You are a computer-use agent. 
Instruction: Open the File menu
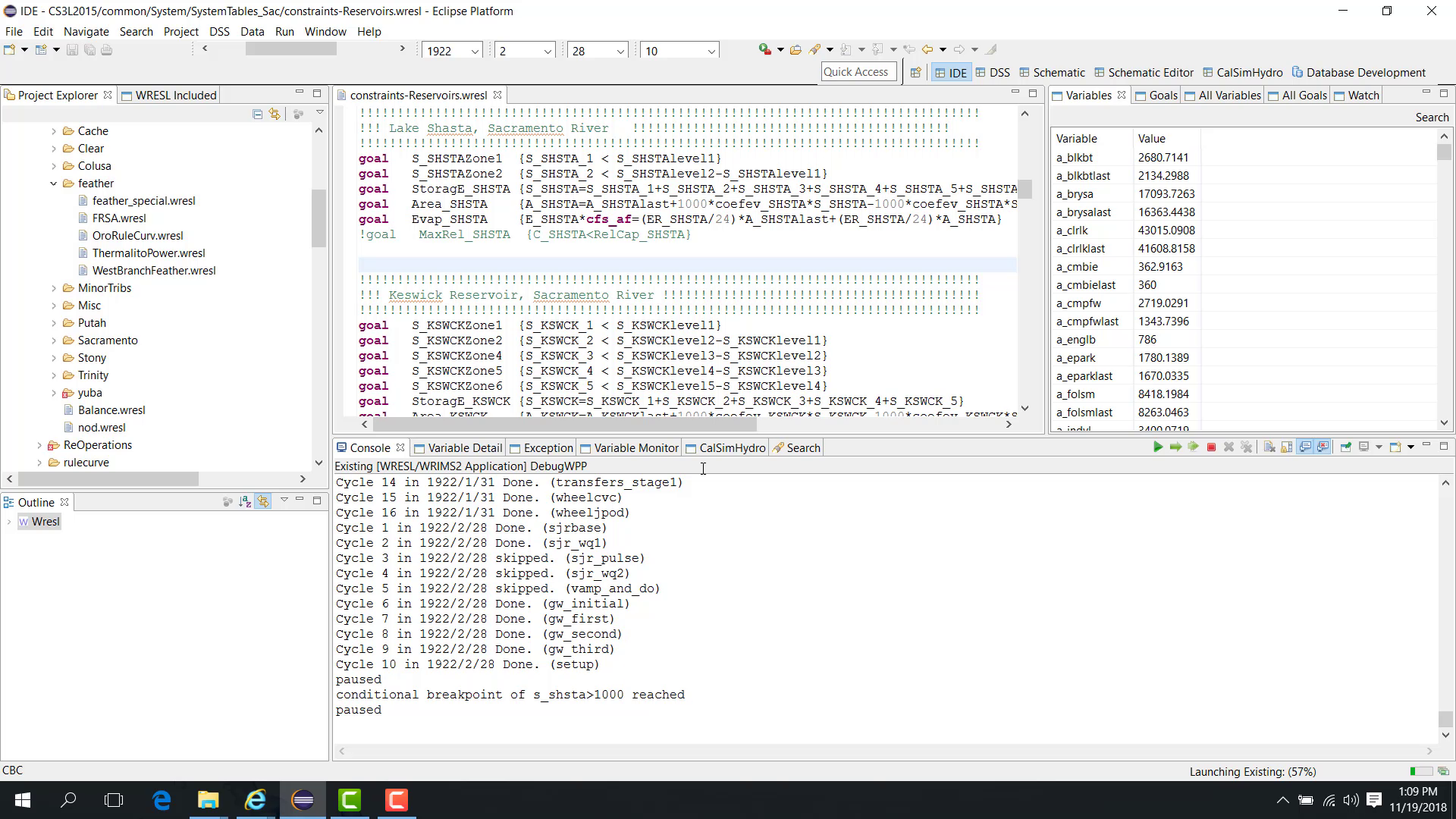[x=14, y=32]
